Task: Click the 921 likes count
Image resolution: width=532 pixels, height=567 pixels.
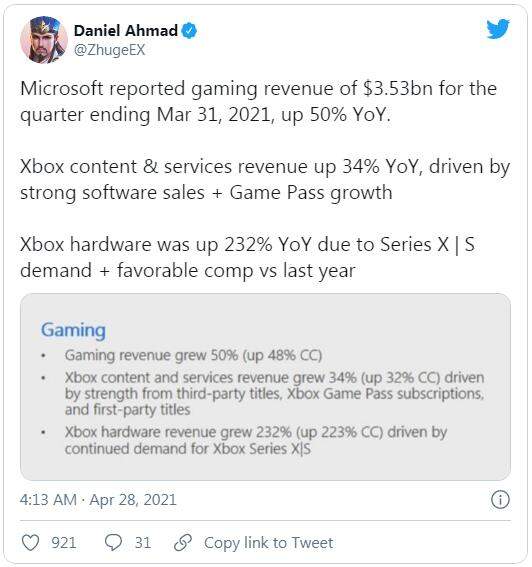Action: pyautogui.click(x=64, y=543)
